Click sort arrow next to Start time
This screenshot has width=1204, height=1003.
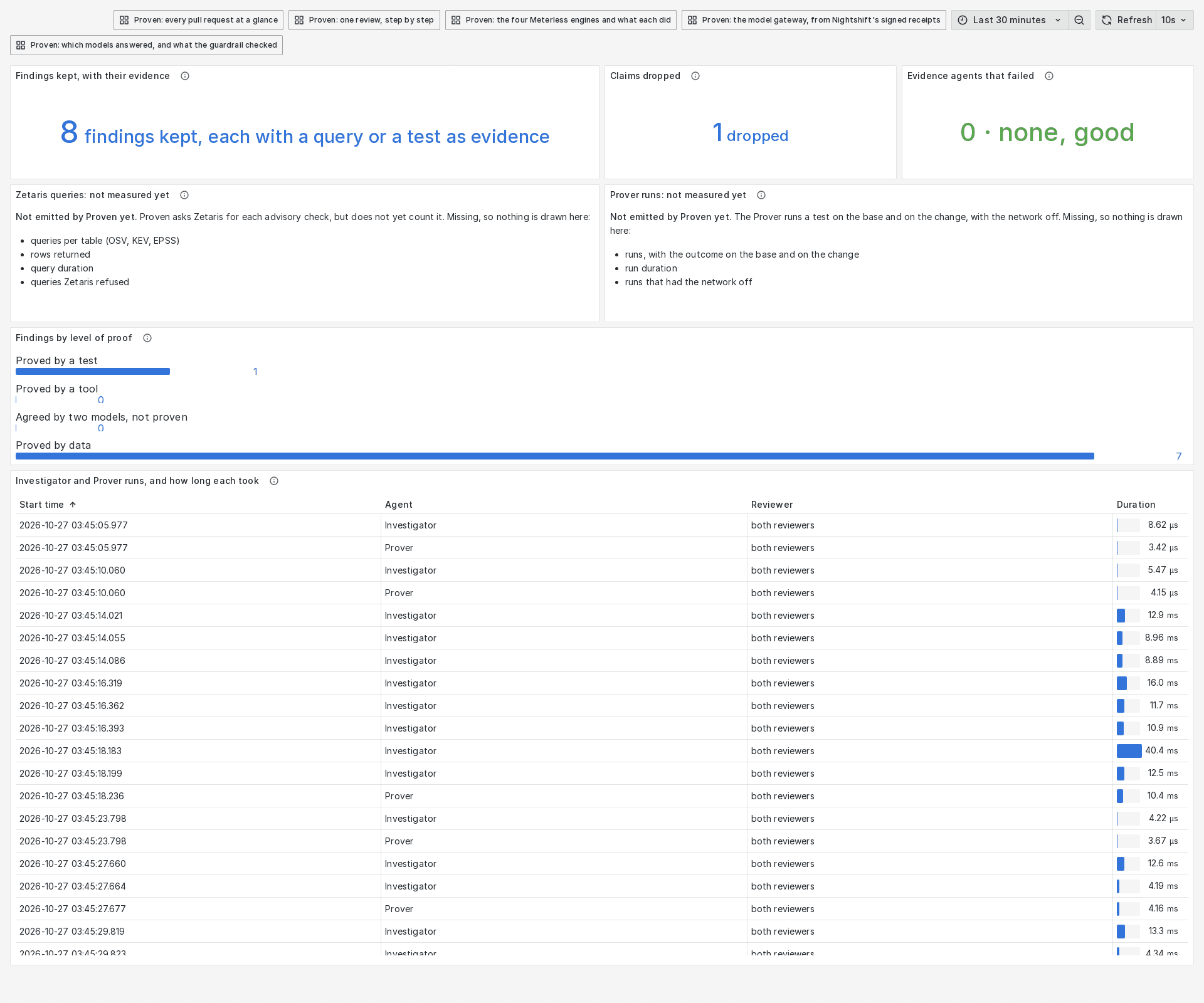[73, 505]
